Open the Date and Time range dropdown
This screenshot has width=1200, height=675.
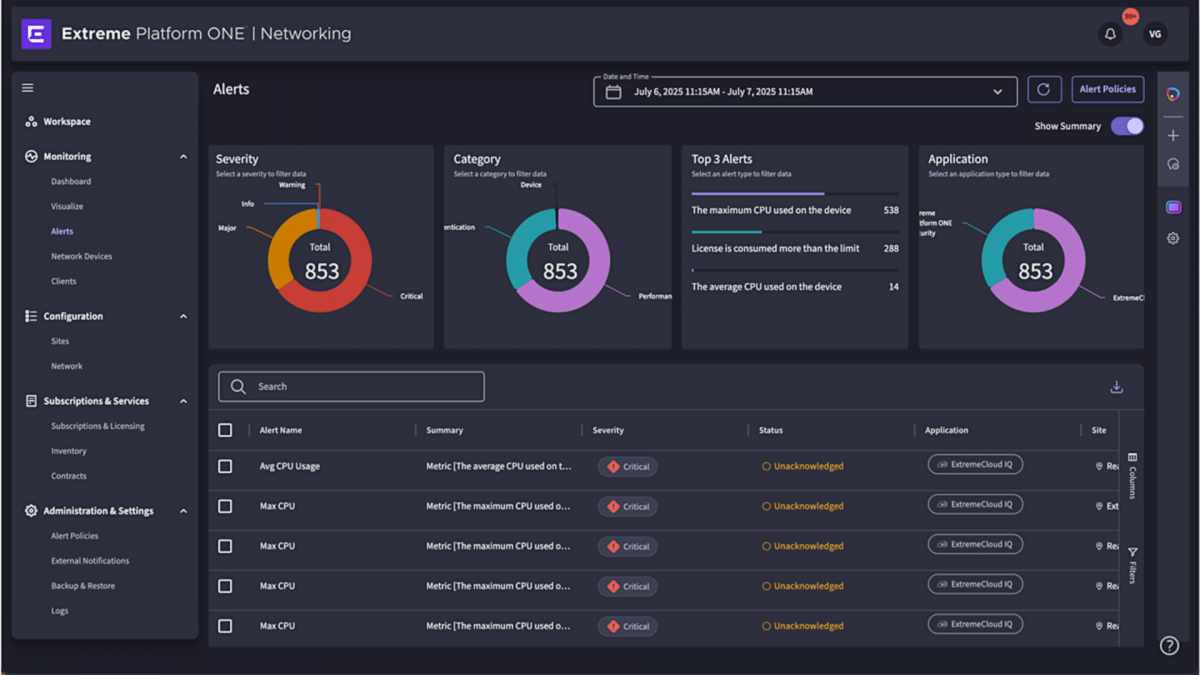pos(805,92)
